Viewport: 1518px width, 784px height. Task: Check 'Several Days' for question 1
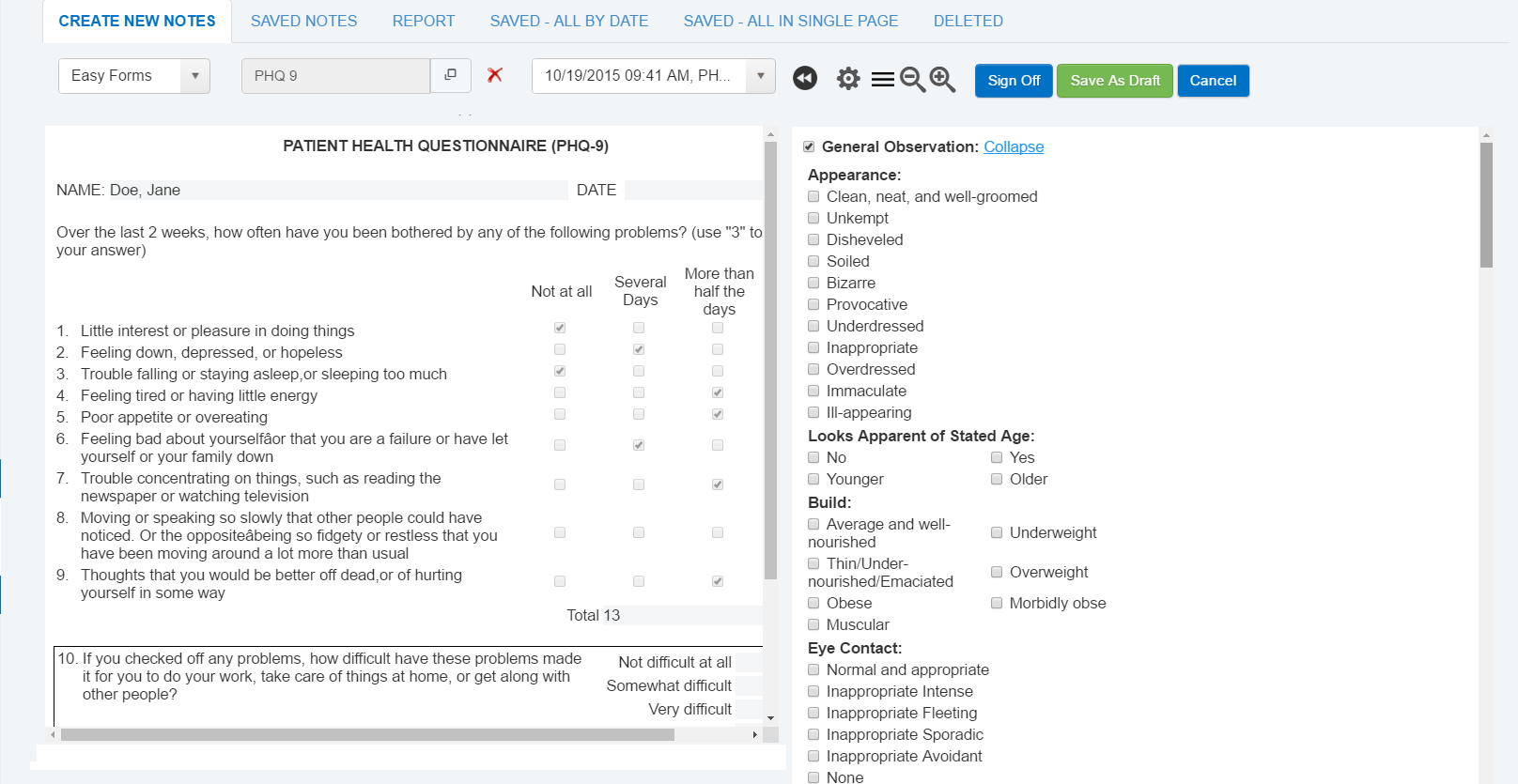639,328
